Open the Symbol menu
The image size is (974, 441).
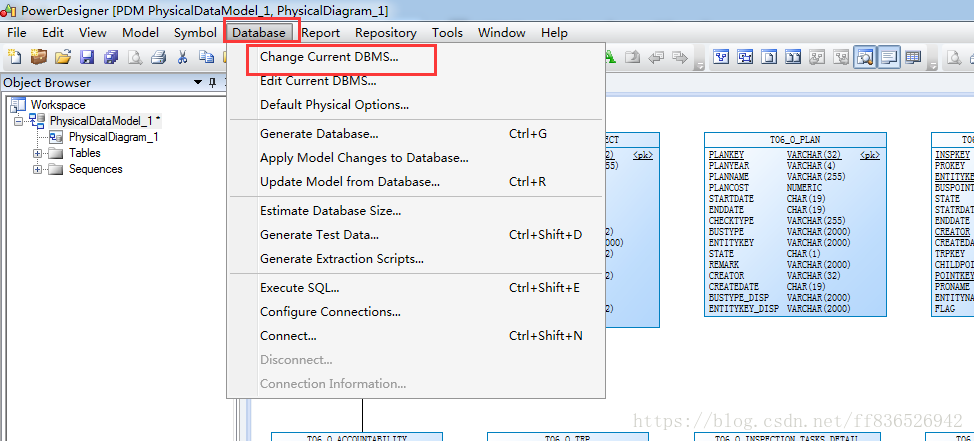point(195,33)
